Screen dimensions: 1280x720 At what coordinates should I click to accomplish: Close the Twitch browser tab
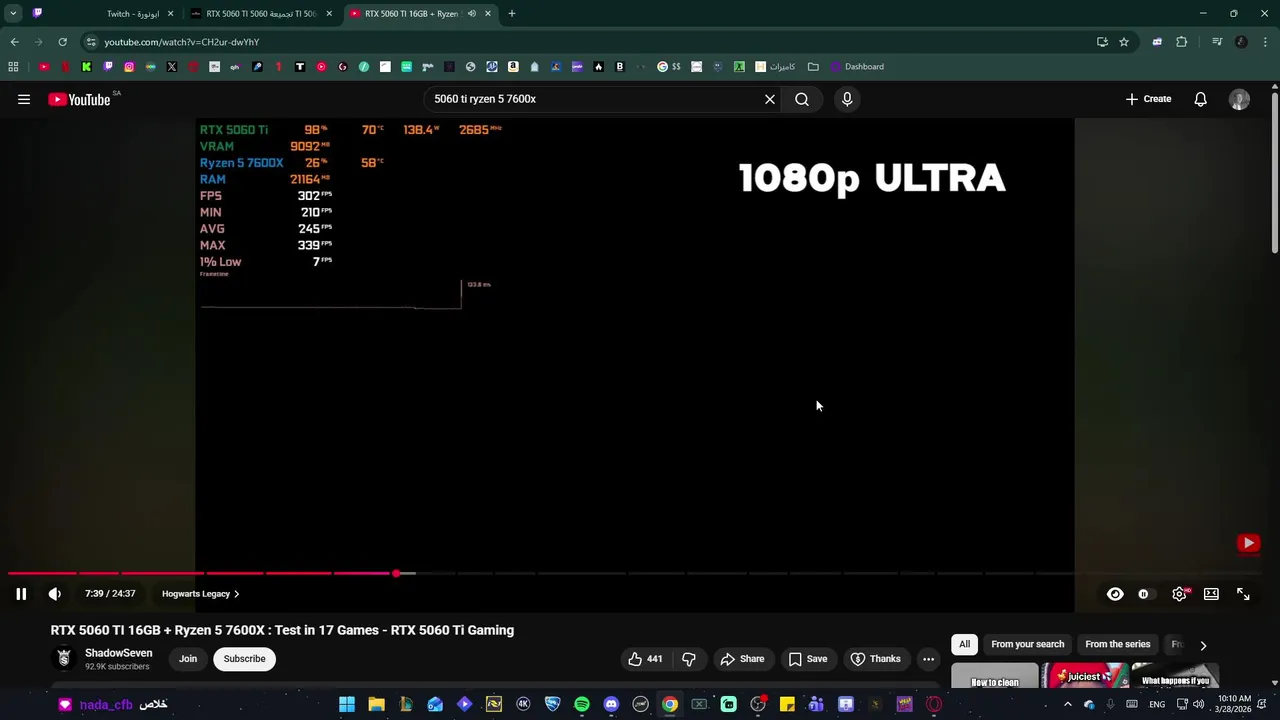point(170,14)
